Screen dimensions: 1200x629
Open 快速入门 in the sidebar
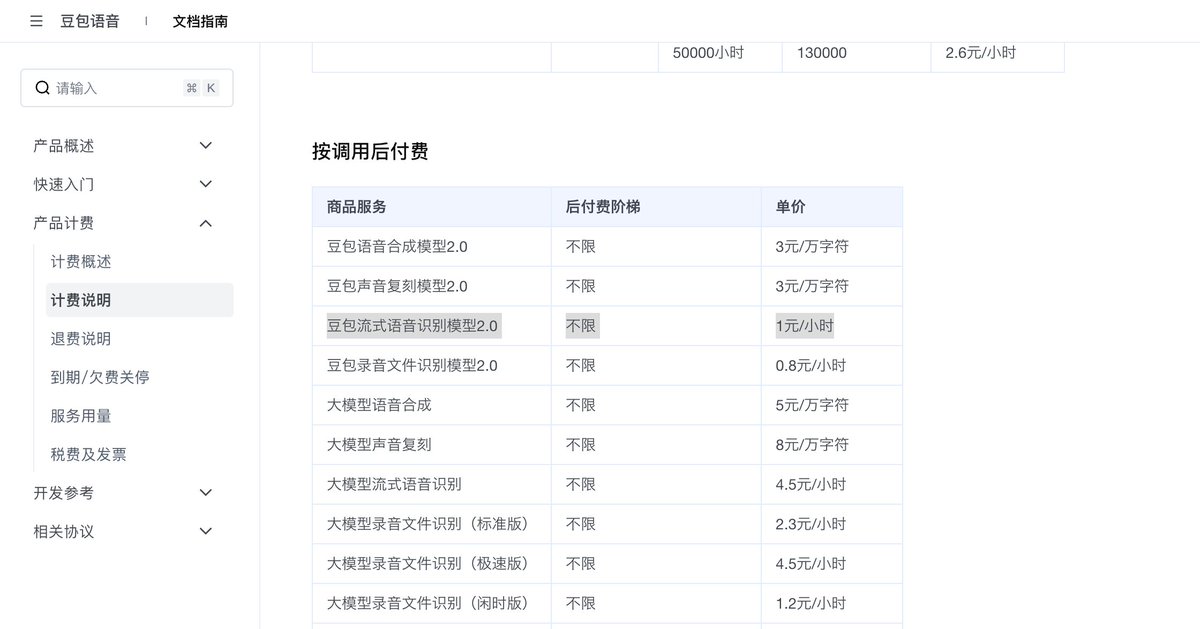coord(64,184)
